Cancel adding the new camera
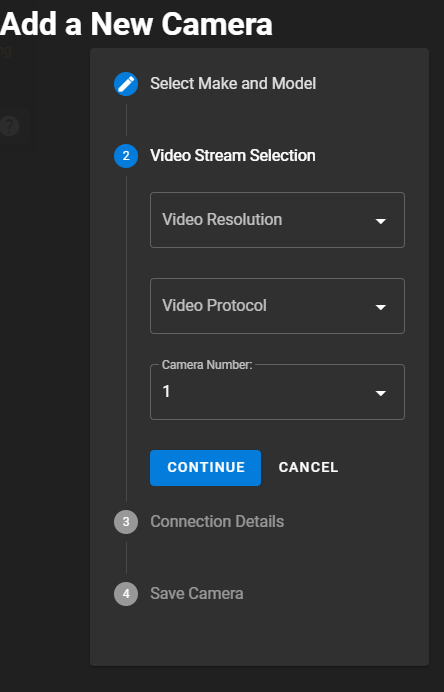Image resolution: width=444 pixels, height=692 pixels. pos(308,467)
